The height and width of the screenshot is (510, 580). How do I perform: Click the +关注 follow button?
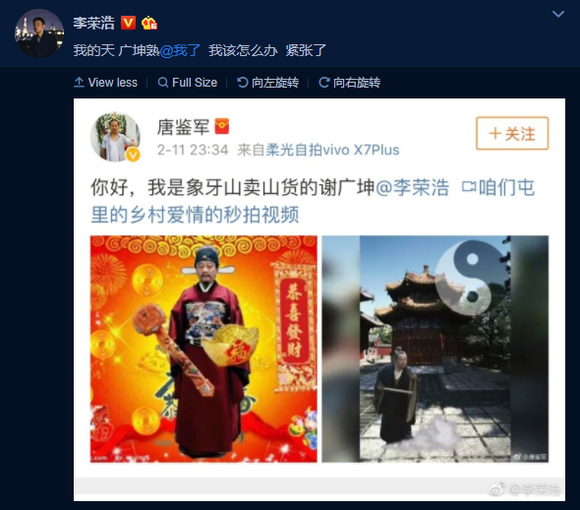[512, 133]
